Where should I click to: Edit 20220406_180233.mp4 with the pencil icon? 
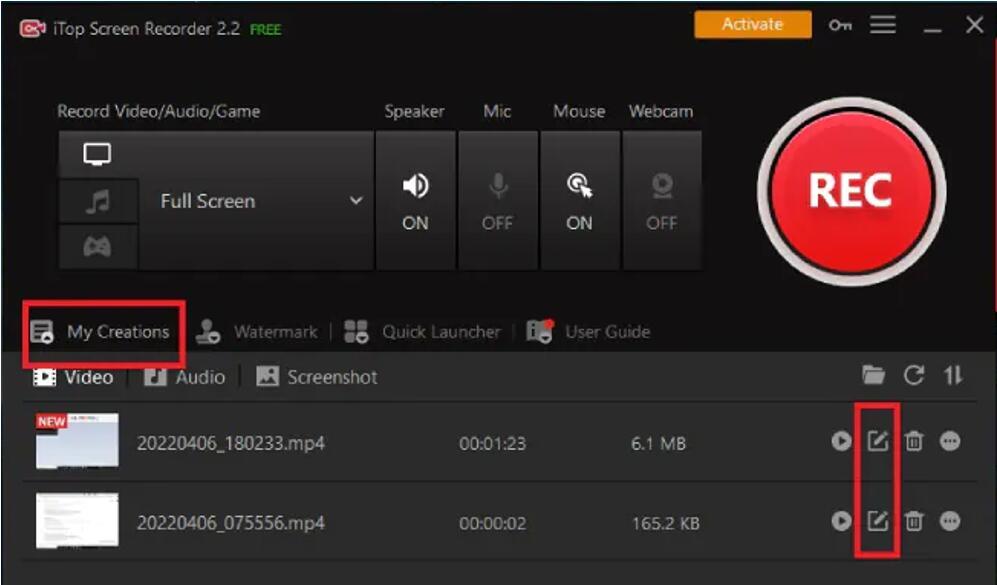pos(877,441)
